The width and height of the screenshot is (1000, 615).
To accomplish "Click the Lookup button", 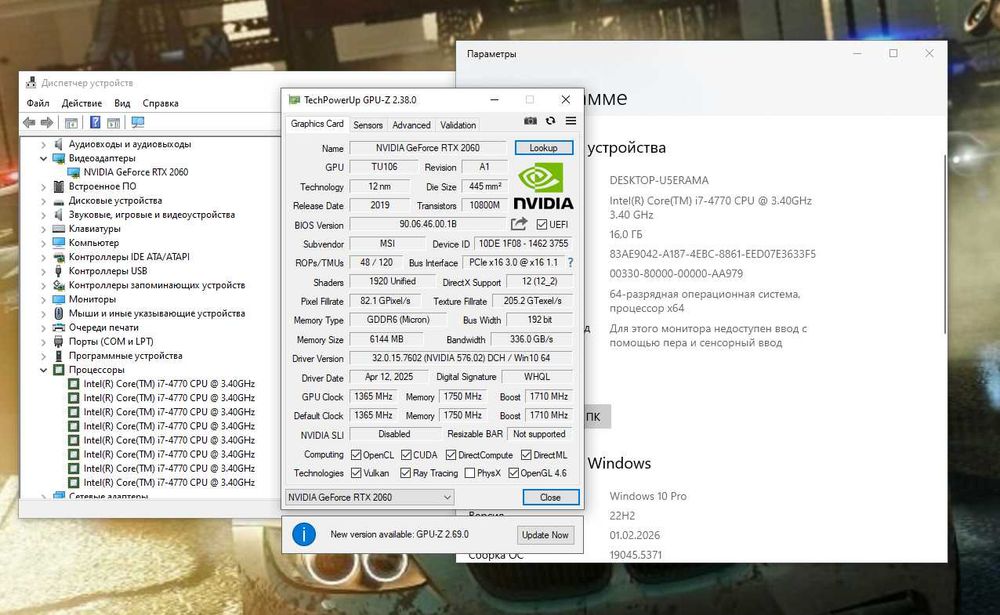I will (x=543, y=147).
